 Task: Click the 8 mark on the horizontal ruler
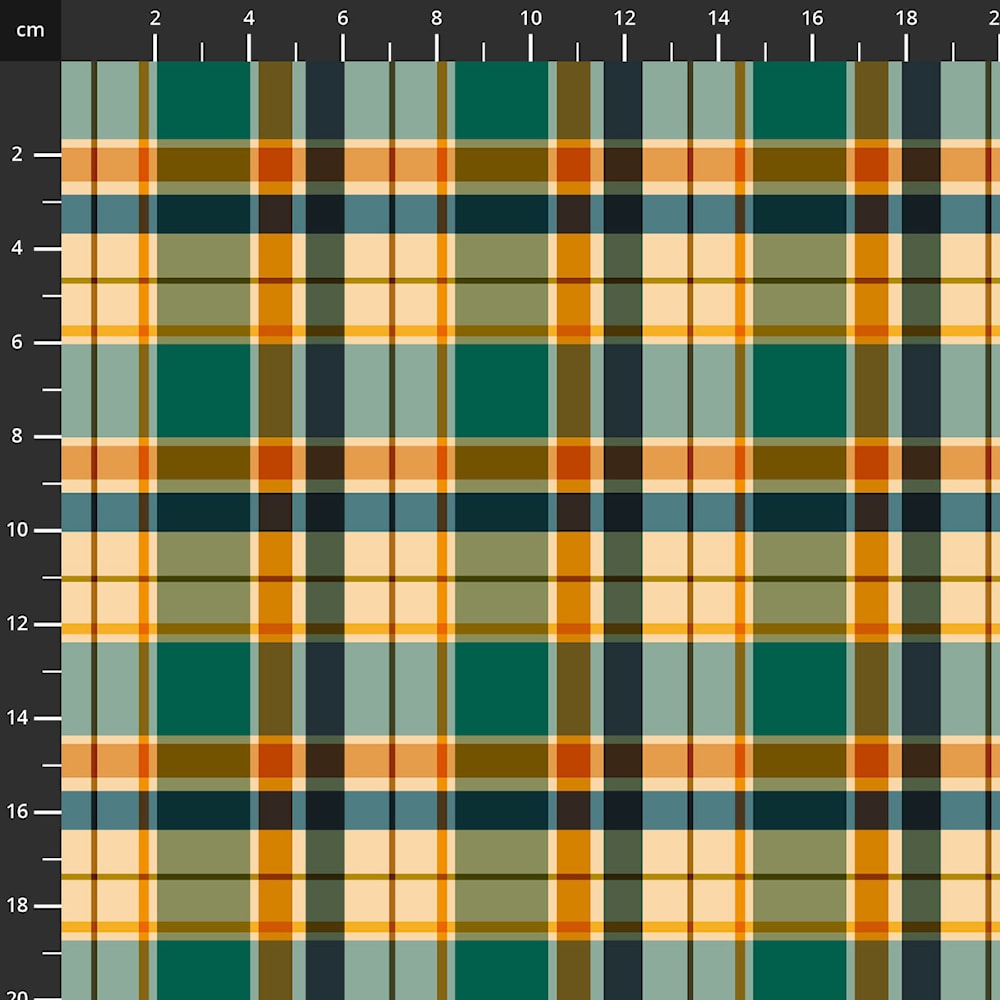point(437,18)
